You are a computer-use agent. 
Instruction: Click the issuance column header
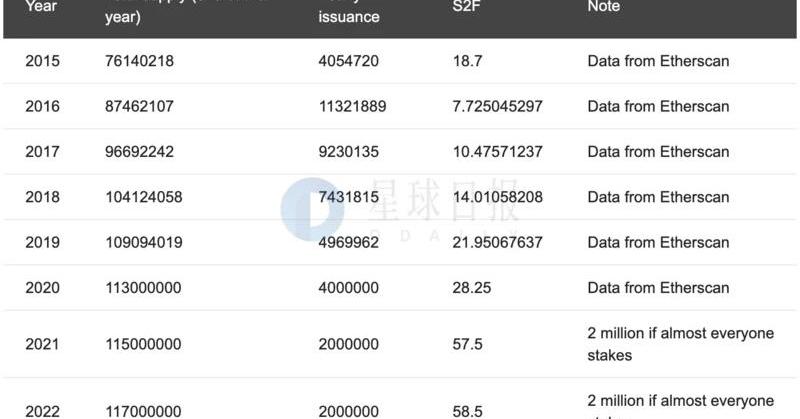349,16
